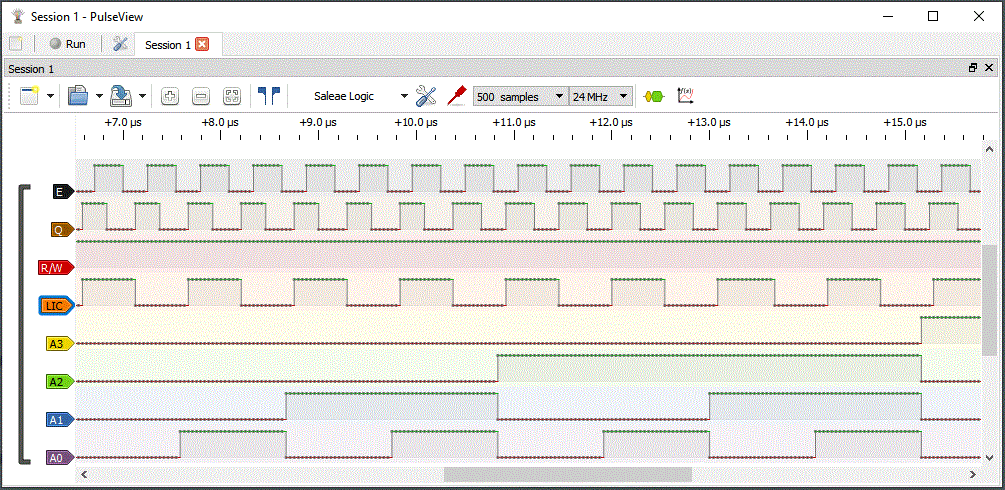Viewport: 1005px width, 490px height.
Task: Open the settings wrench icon beside Run
Action: coord(120,44)
